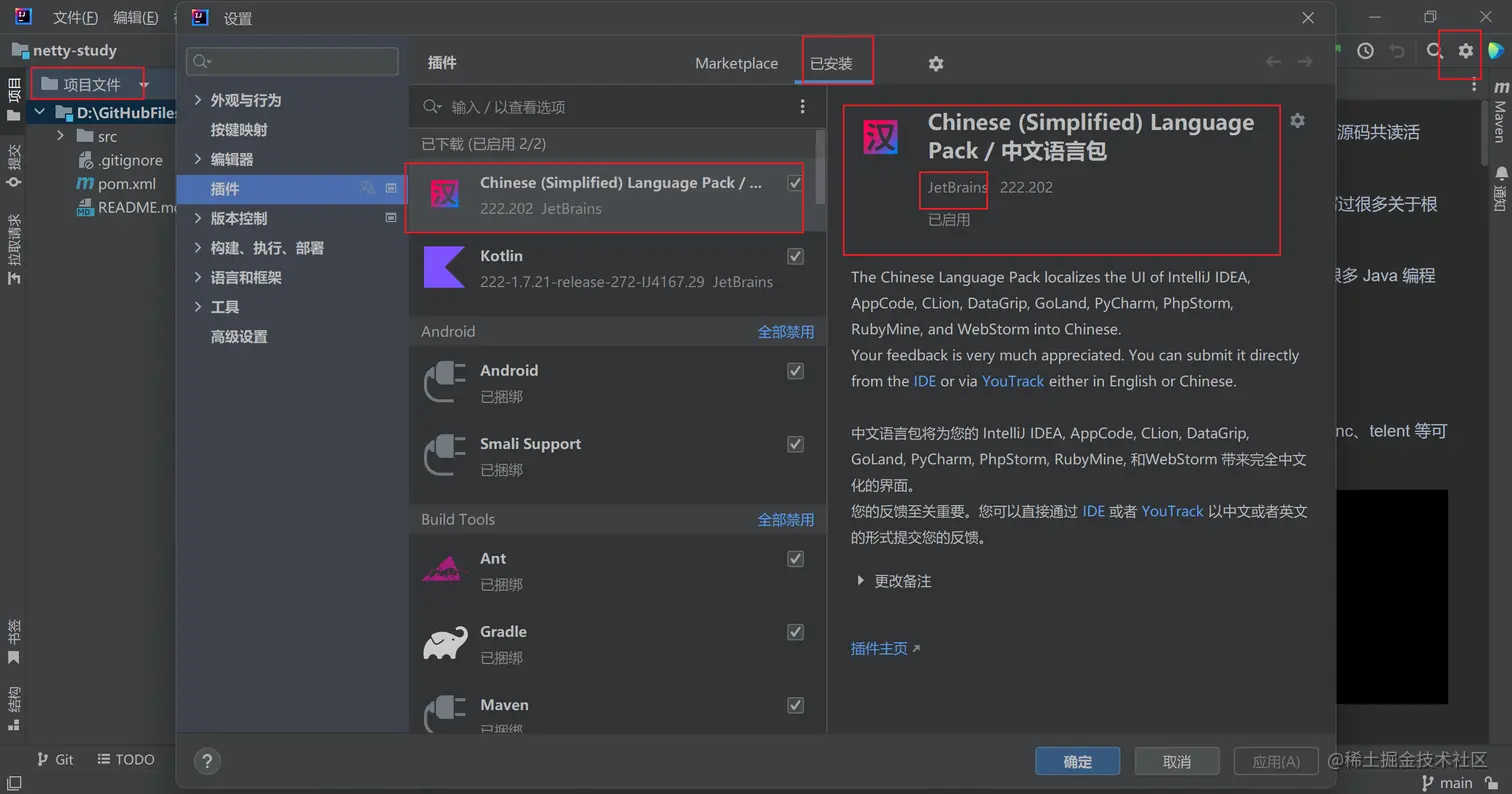Image resolution: width=1512 pixels, height=794 pixels.
Task: Open the Bookmarks sidebar tool window
Action: pos(14,641)
